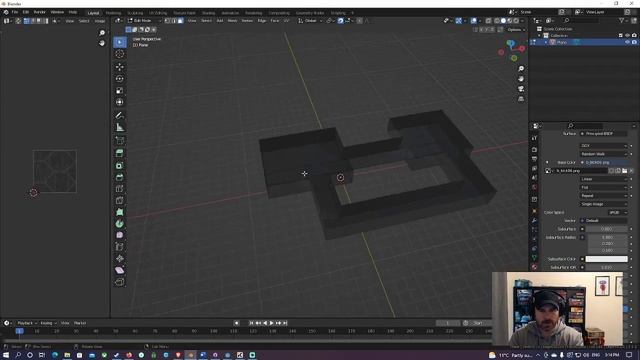
Task: Select the Annotate tool
Action: (120, 116)
